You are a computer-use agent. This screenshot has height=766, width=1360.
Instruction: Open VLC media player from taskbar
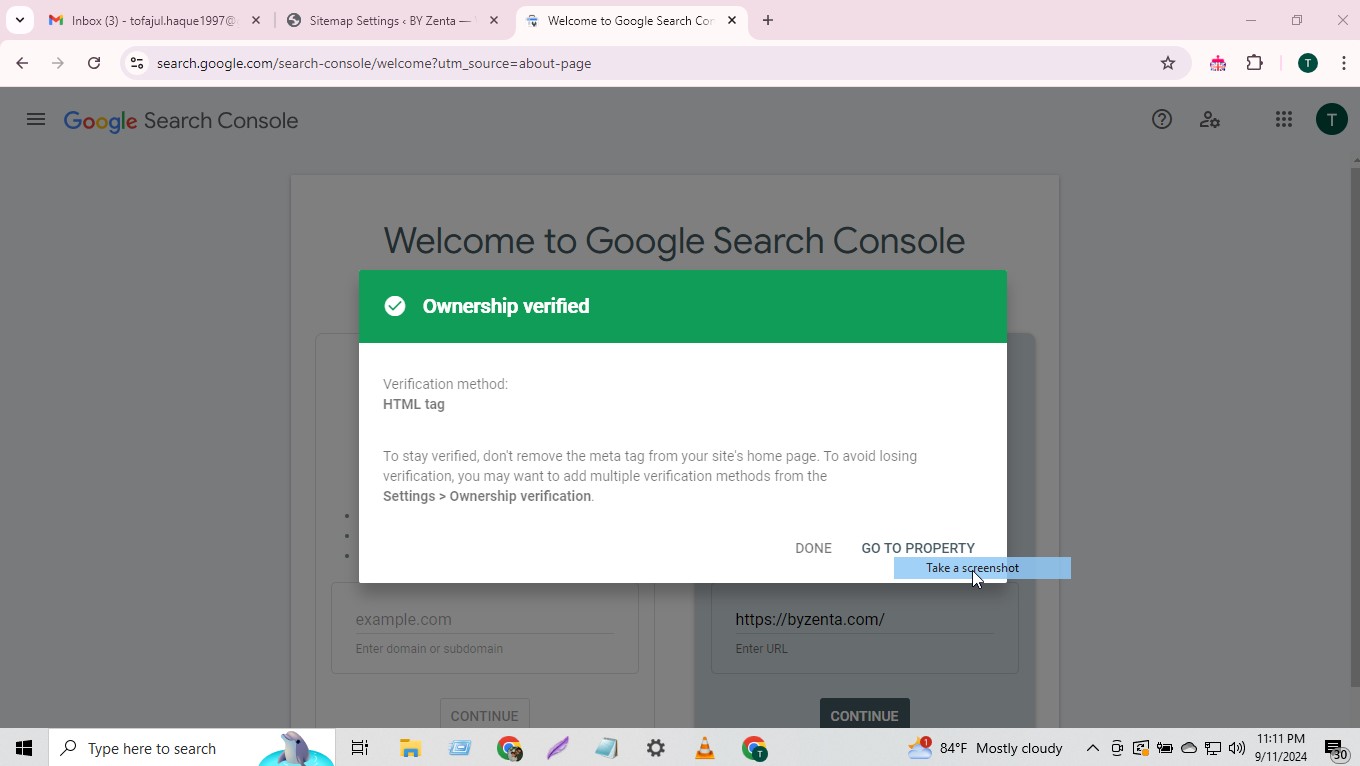click(705, 748)
